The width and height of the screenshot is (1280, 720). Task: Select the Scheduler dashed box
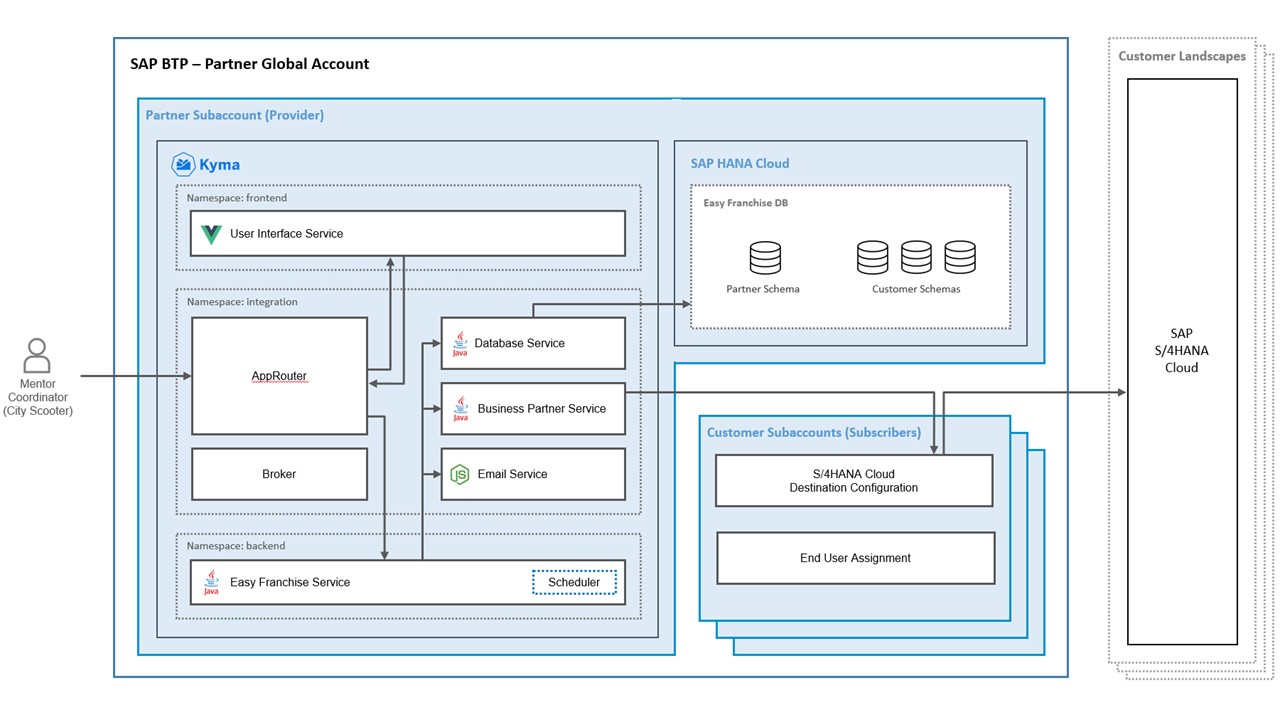pyautogui.click(x=574, y=582)
